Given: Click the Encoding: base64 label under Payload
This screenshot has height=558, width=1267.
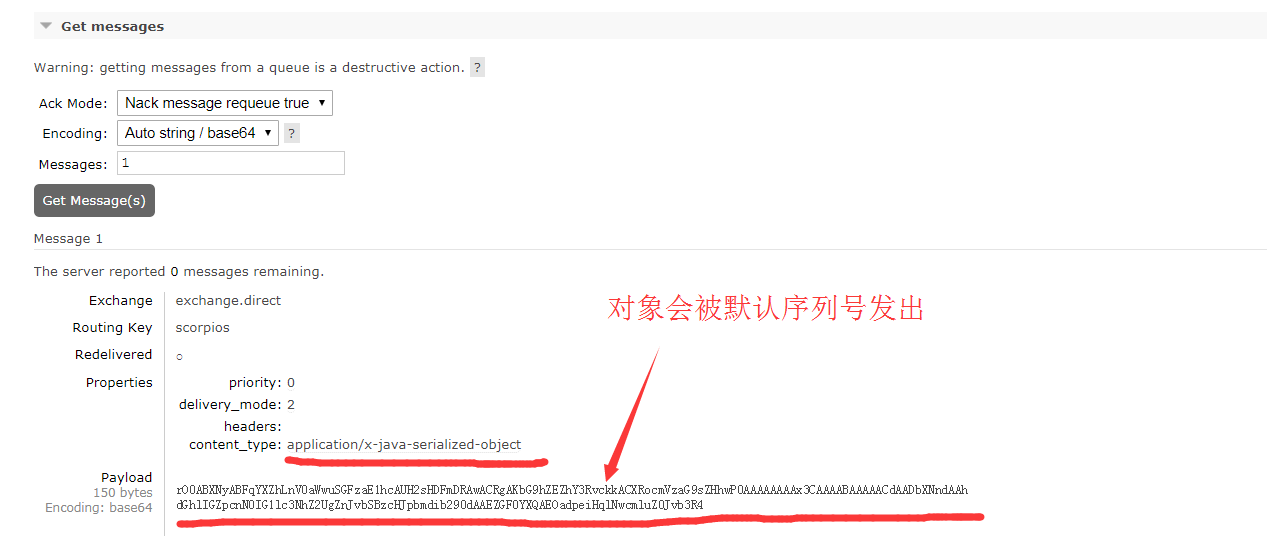Looking at the screenshot, I should point(99,508).
